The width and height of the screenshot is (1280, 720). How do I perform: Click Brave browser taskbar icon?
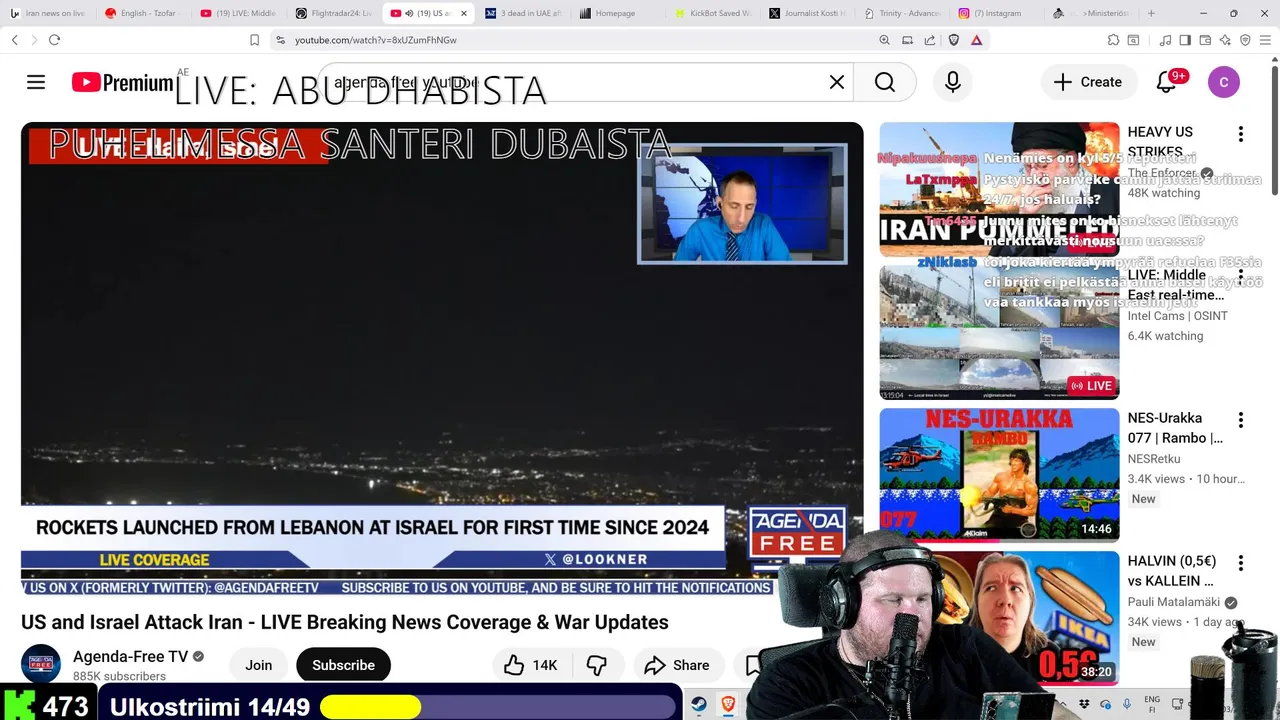tap(728, 704)
